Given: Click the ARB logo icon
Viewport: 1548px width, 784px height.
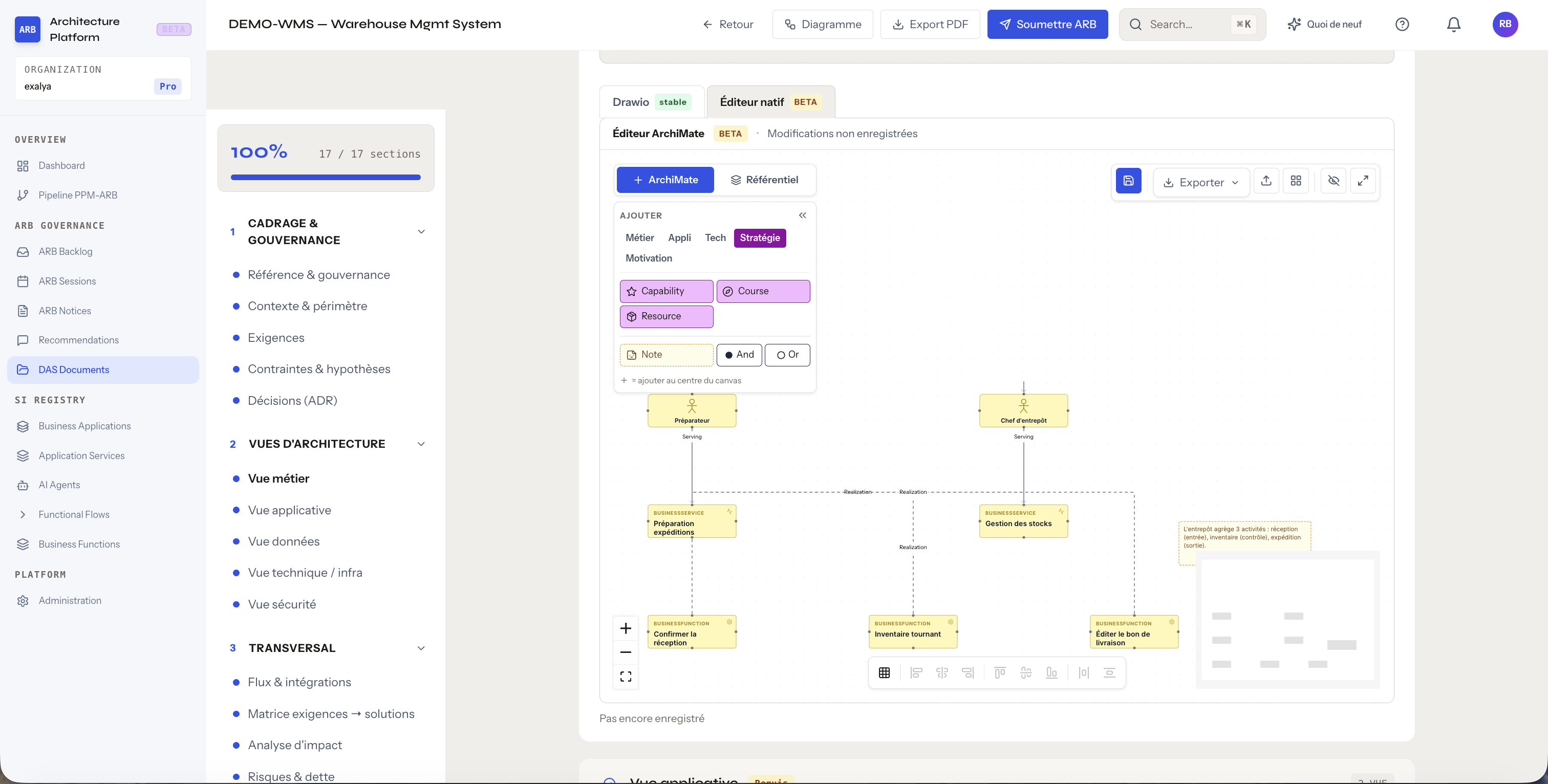Looking at the screenshot, I should [x=28, y=30].
